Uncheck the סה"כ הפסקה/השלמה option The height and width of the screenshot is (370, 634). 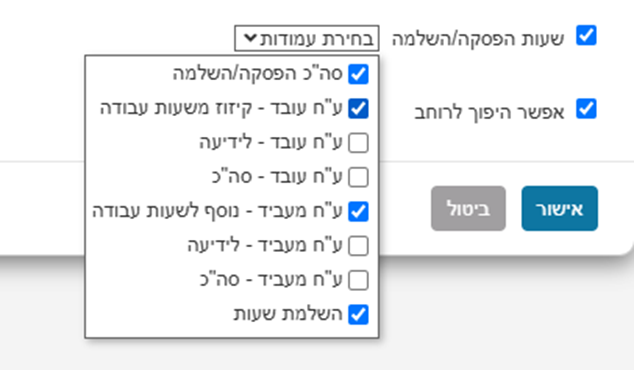tap(358, 74)
